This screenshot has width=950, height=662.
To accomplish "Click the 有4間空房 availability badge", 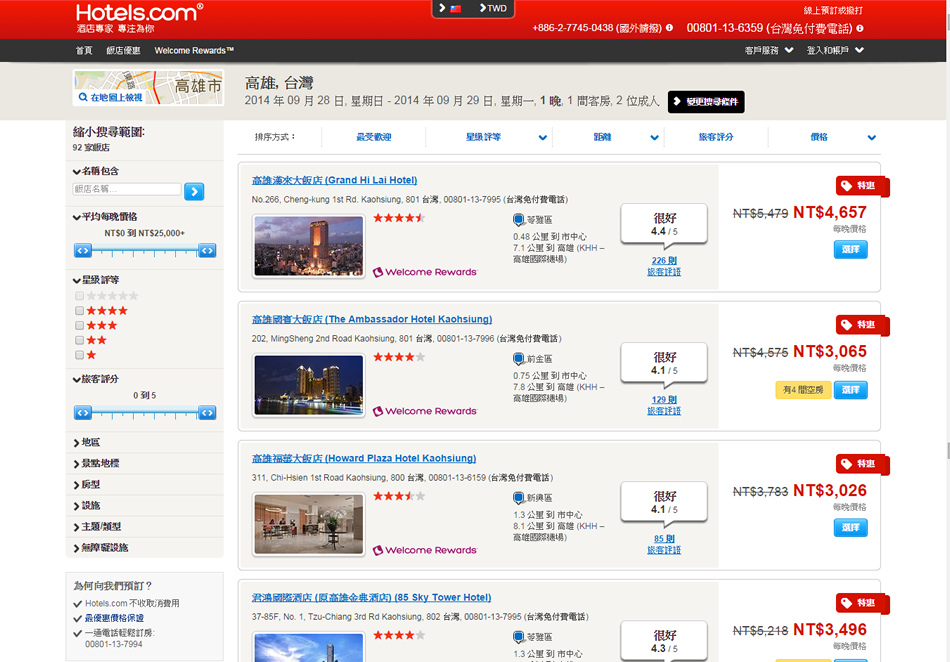I will (803, 389).
